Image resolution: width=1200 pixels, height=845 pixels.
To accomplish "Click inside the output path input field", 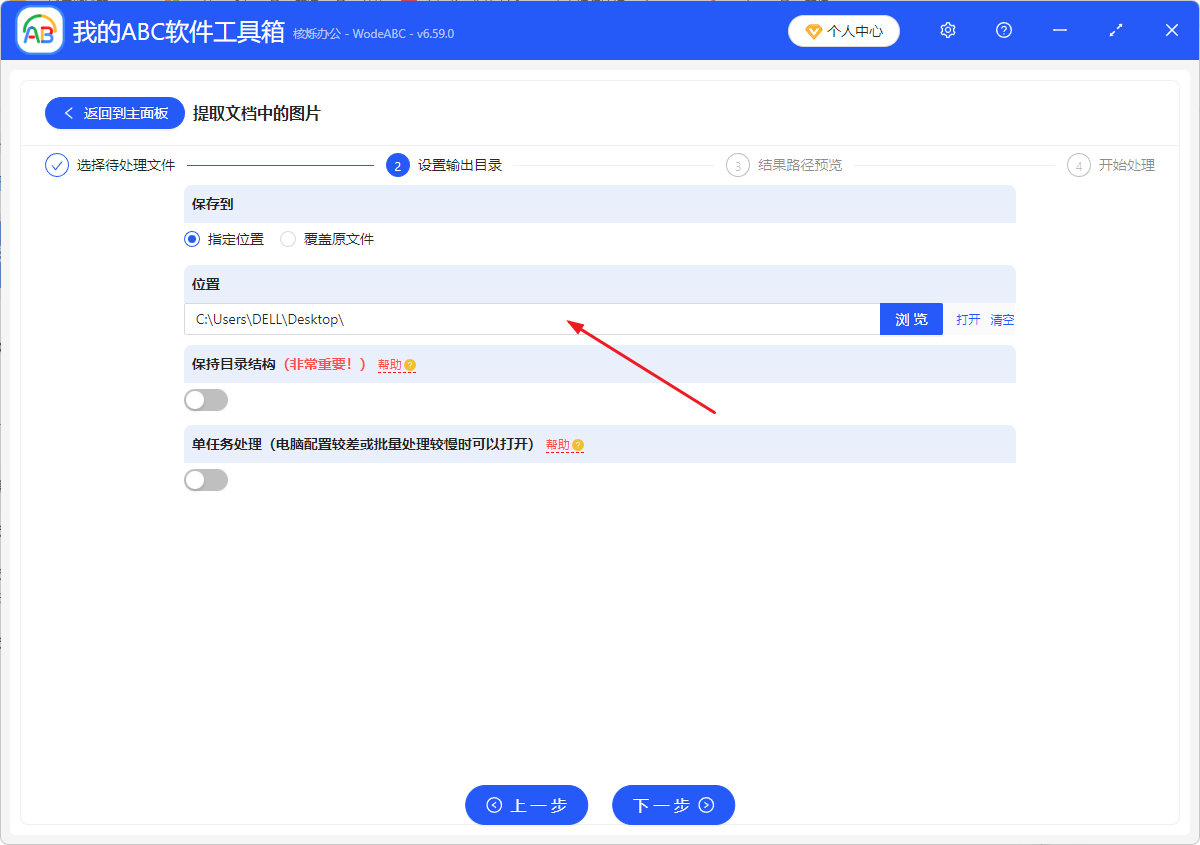I will (500, 318).
